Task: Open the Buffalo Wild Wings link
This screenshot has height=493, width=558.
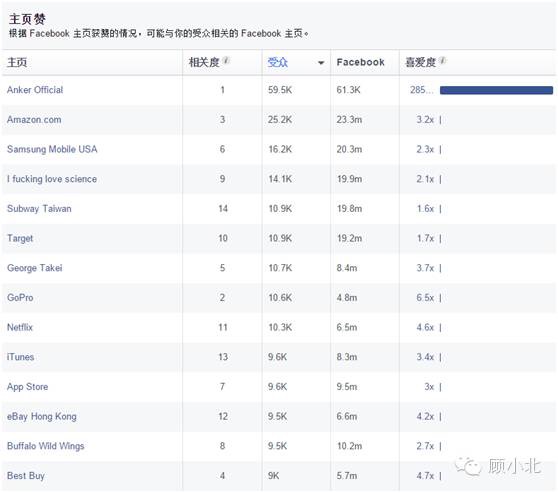Action: pyautogui.click(x=46, y=446)
